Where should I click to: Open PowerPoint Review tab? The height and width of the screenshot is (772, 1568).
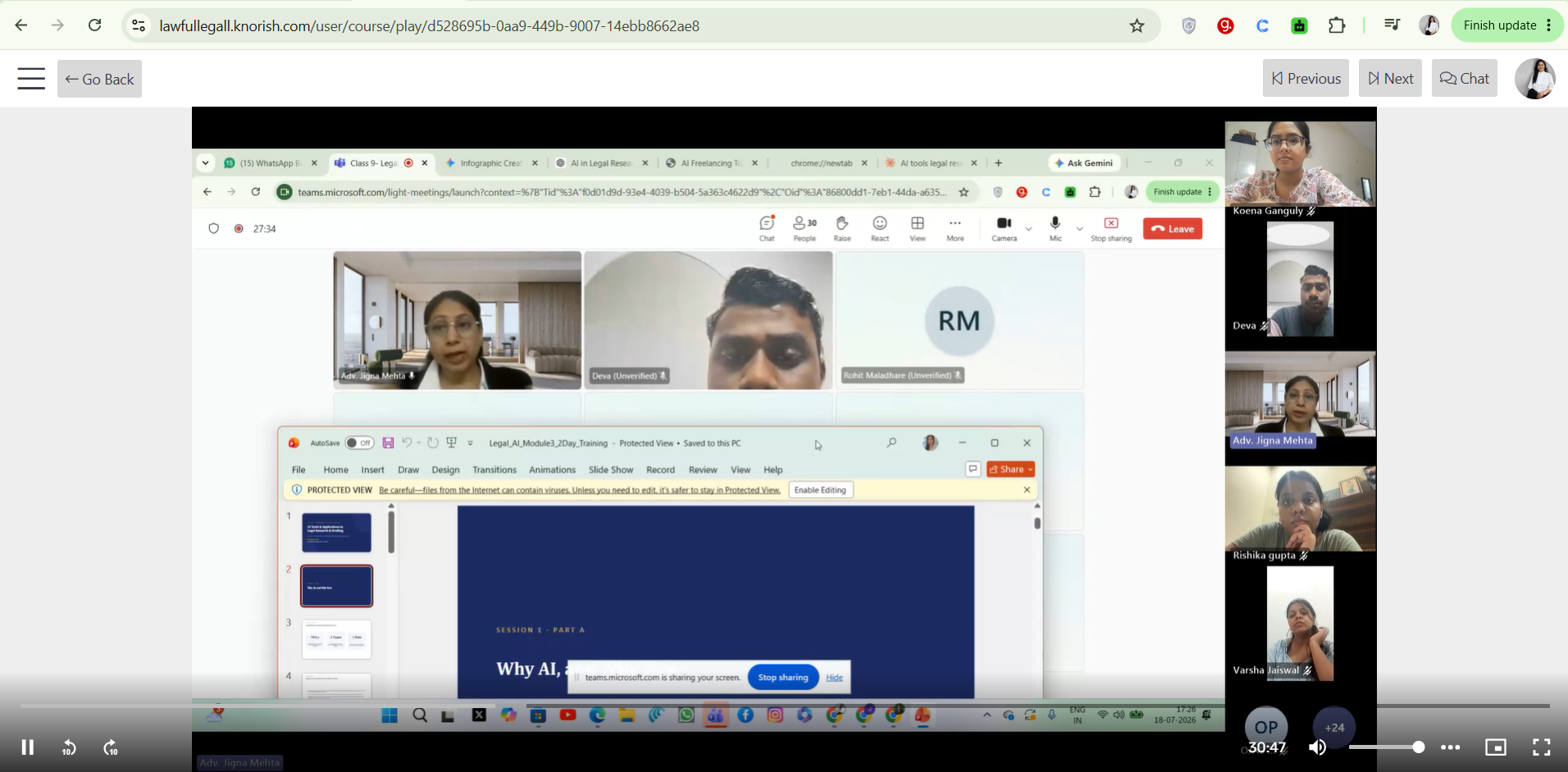point(703,470)
